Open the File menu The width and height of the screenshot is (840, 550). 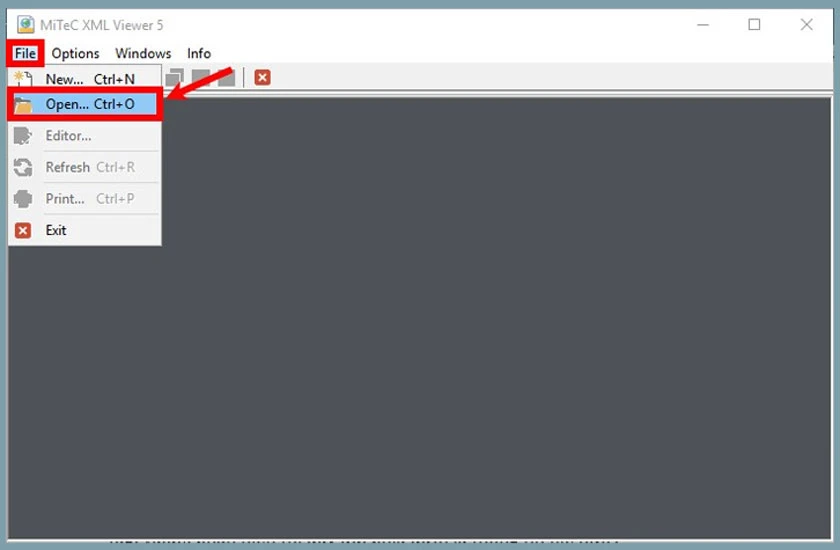pos(25,54)
